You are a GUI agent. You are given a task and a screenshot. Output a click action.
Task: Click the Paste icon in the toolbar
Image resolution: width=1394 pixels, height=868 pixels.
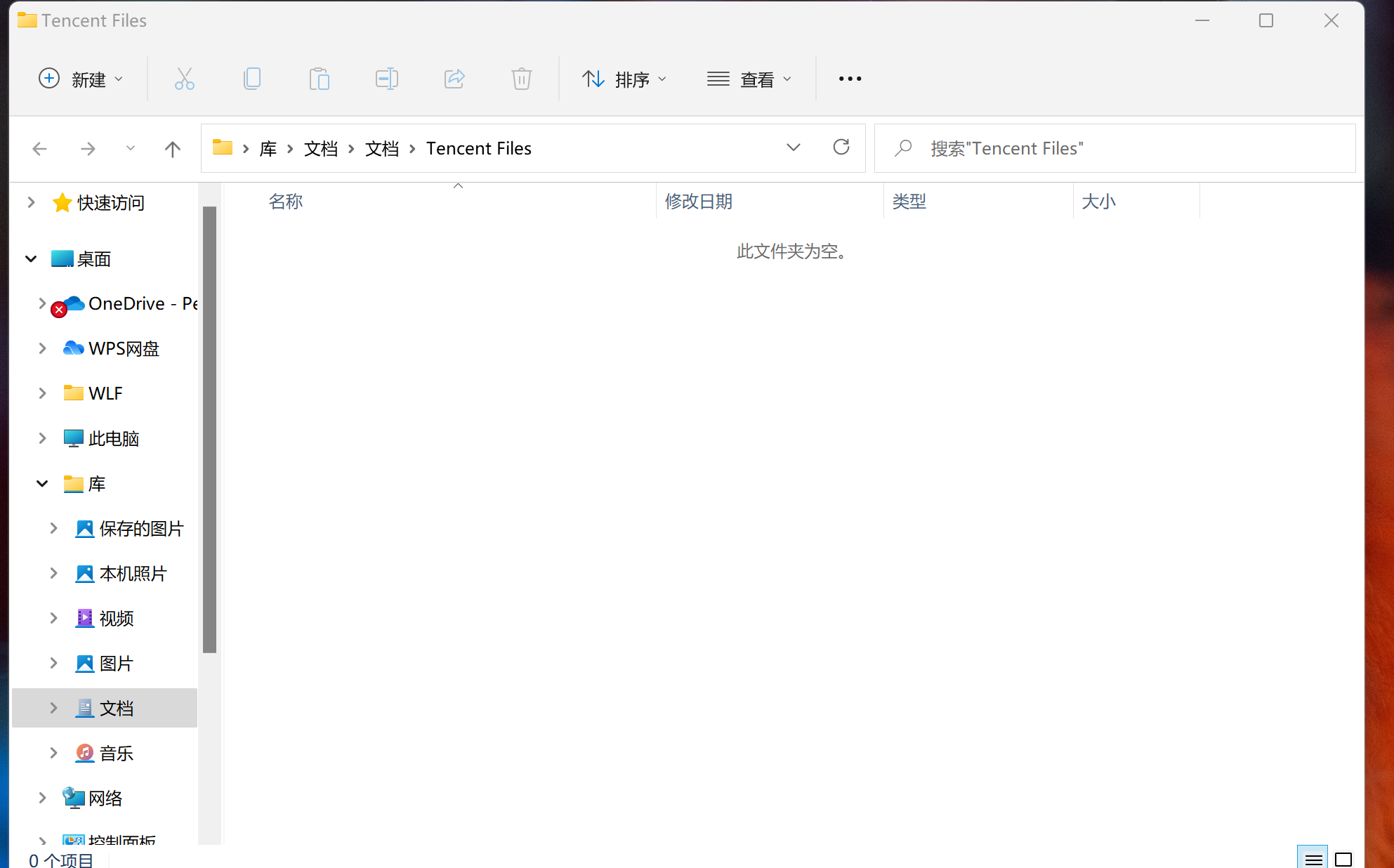pyautogui.click(x=320, y=79)
